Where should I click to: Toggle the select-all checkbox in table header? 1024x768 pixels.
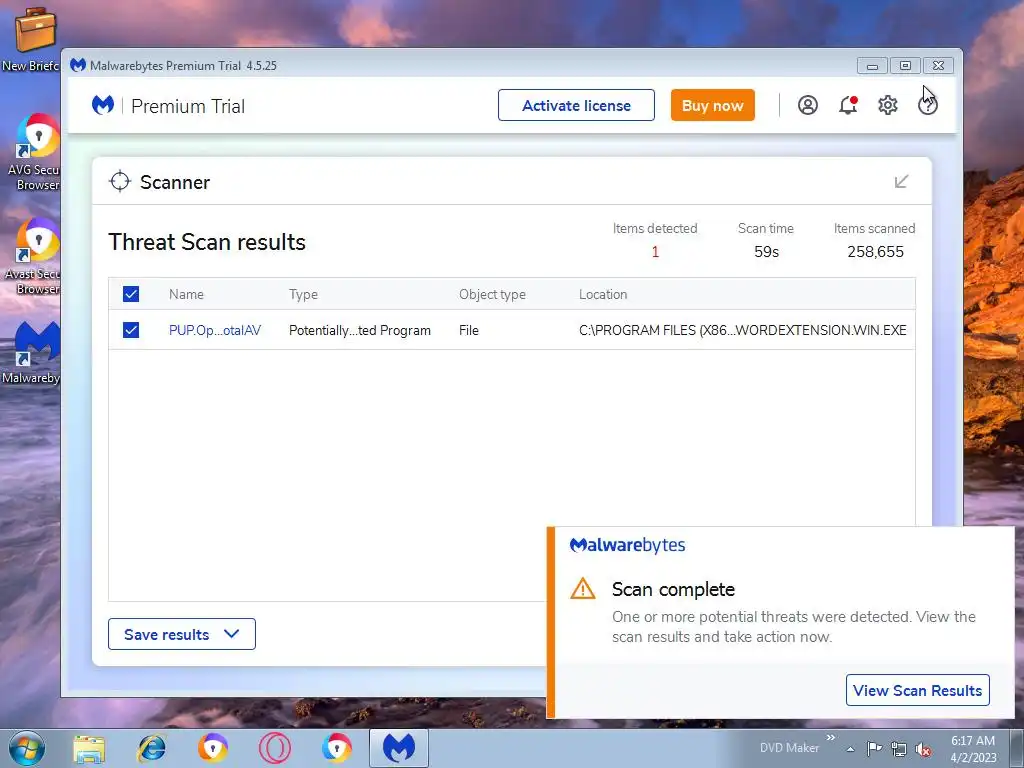coord(131,294)
